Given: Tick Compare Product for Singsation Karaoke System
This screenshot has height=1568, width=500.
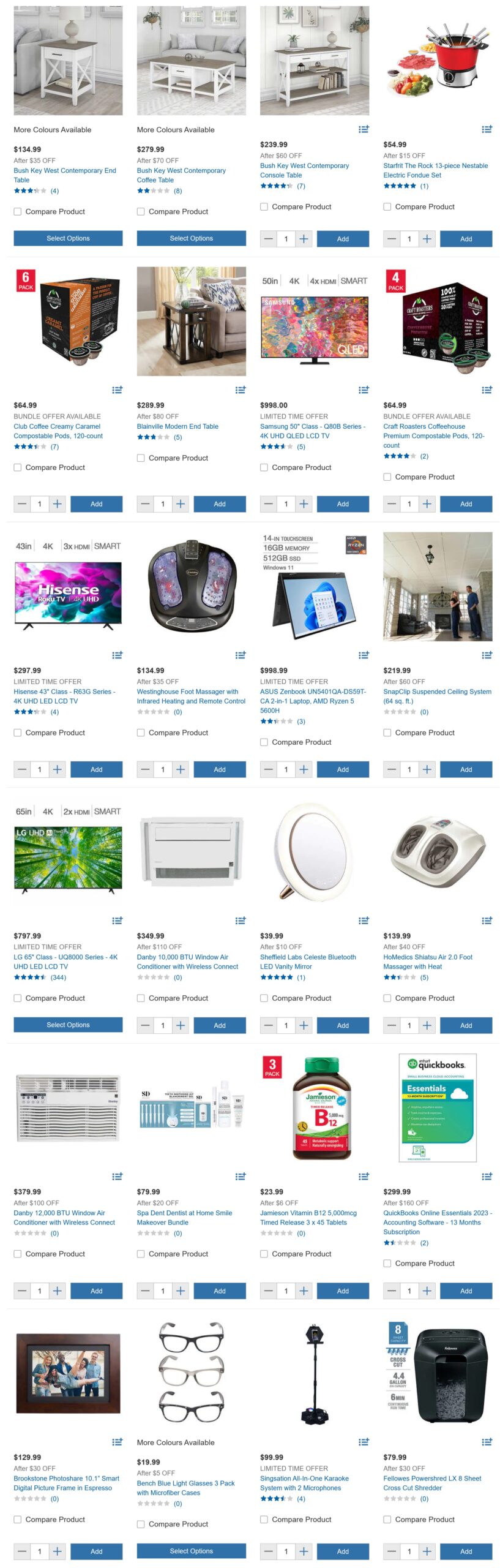Looking at the screenshot, I should 264,1519.
